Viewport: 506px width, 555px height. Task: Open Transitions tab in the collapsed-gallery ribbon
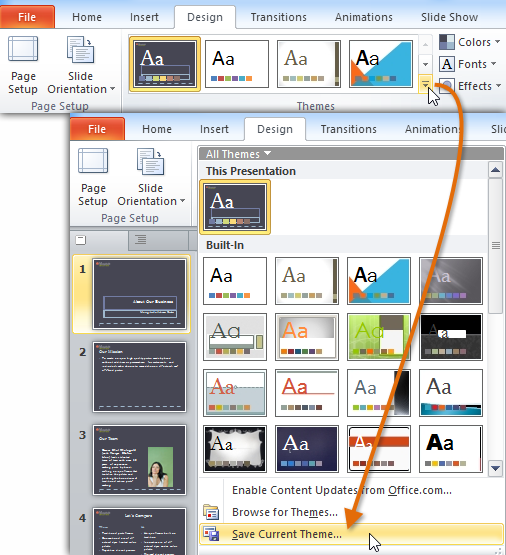pos(278,17)
